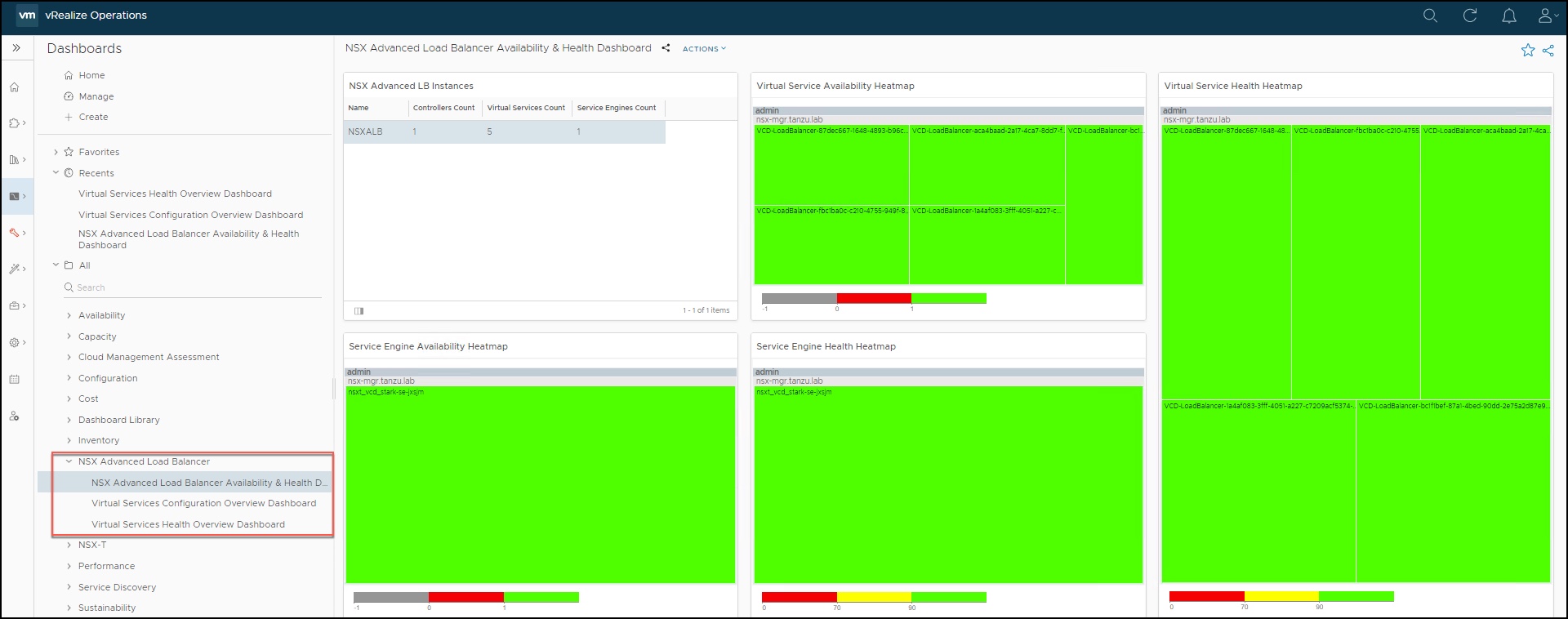Screen dimensions: 1568x619
Task: Select Virtual Services Health Overview in NSX ALB folder
Action: click(x=188, y=524)
